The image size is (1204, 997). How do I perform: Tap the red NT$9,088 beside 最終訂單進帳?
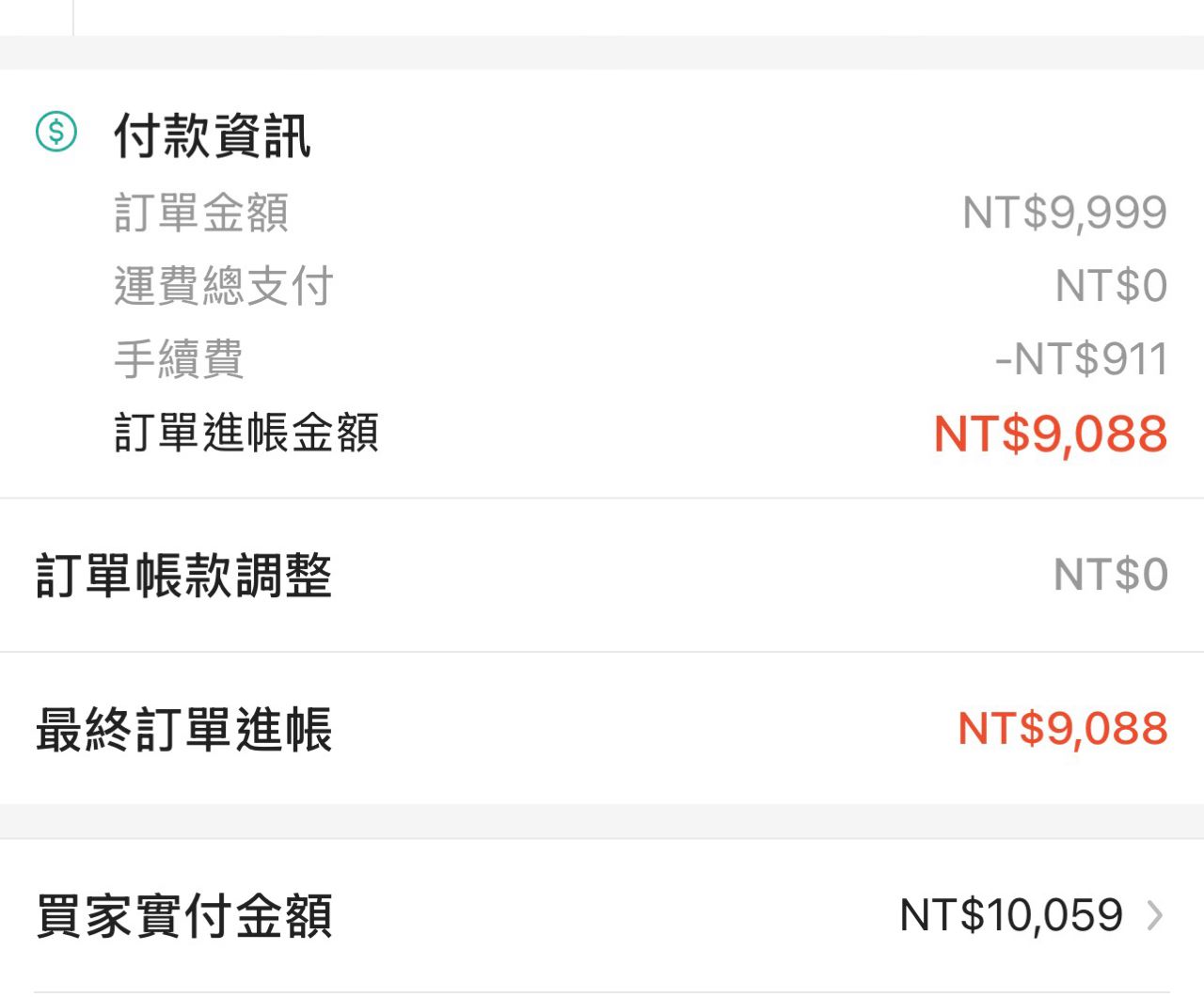point(1063,729)
